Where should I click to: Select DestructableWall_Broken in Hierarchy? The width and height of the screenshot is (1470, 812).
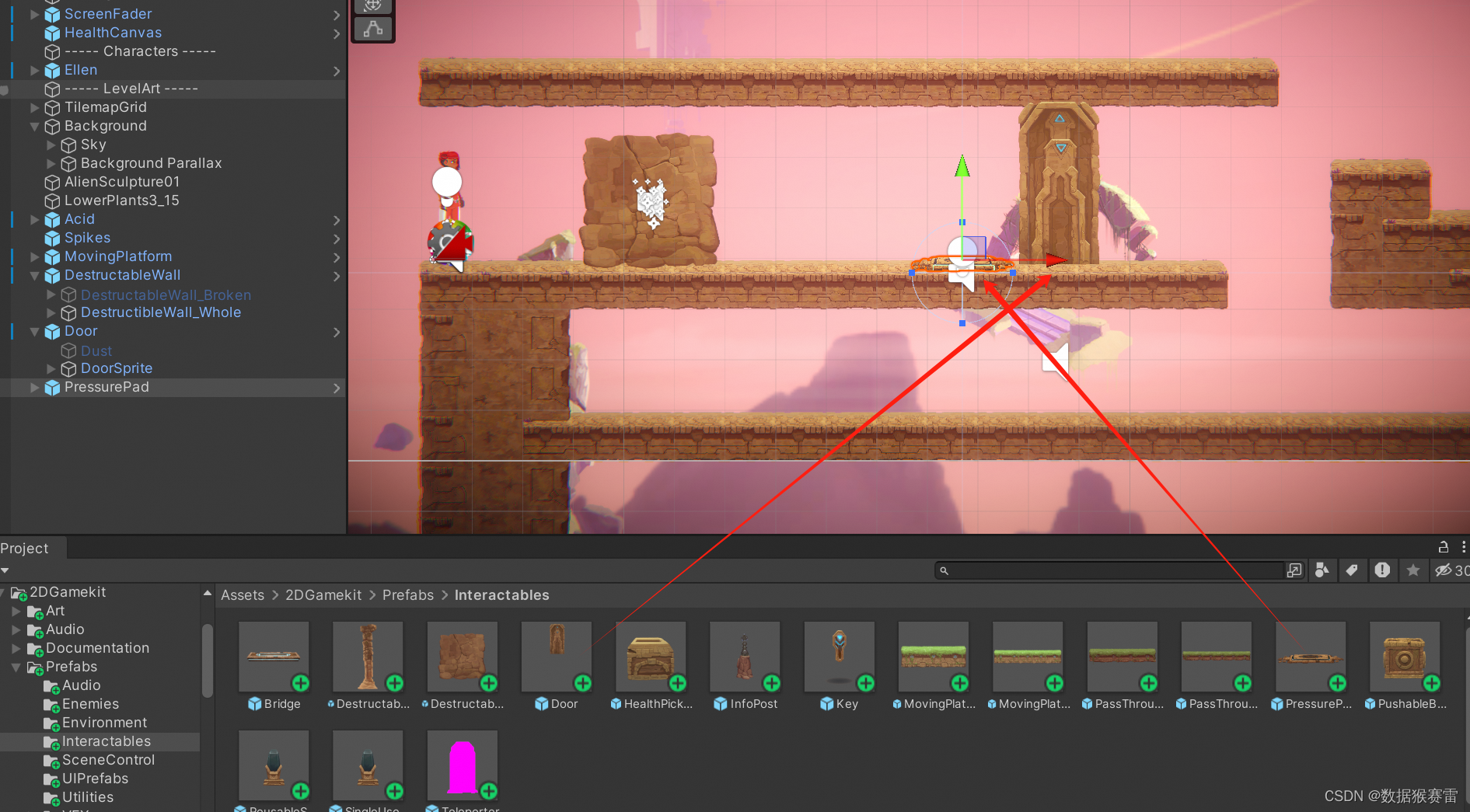(166, 295)
